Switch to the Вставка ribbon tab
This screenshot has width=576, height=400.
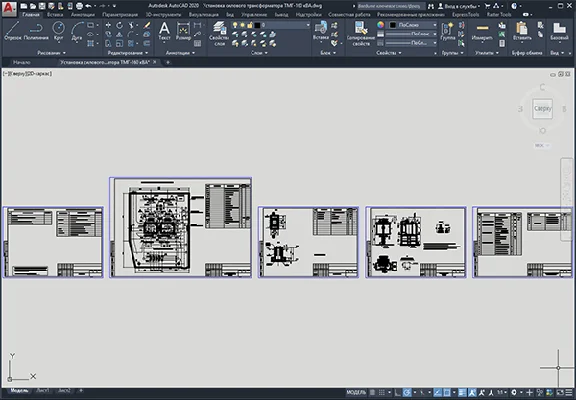pyautogui.click(x=55, y=15)
